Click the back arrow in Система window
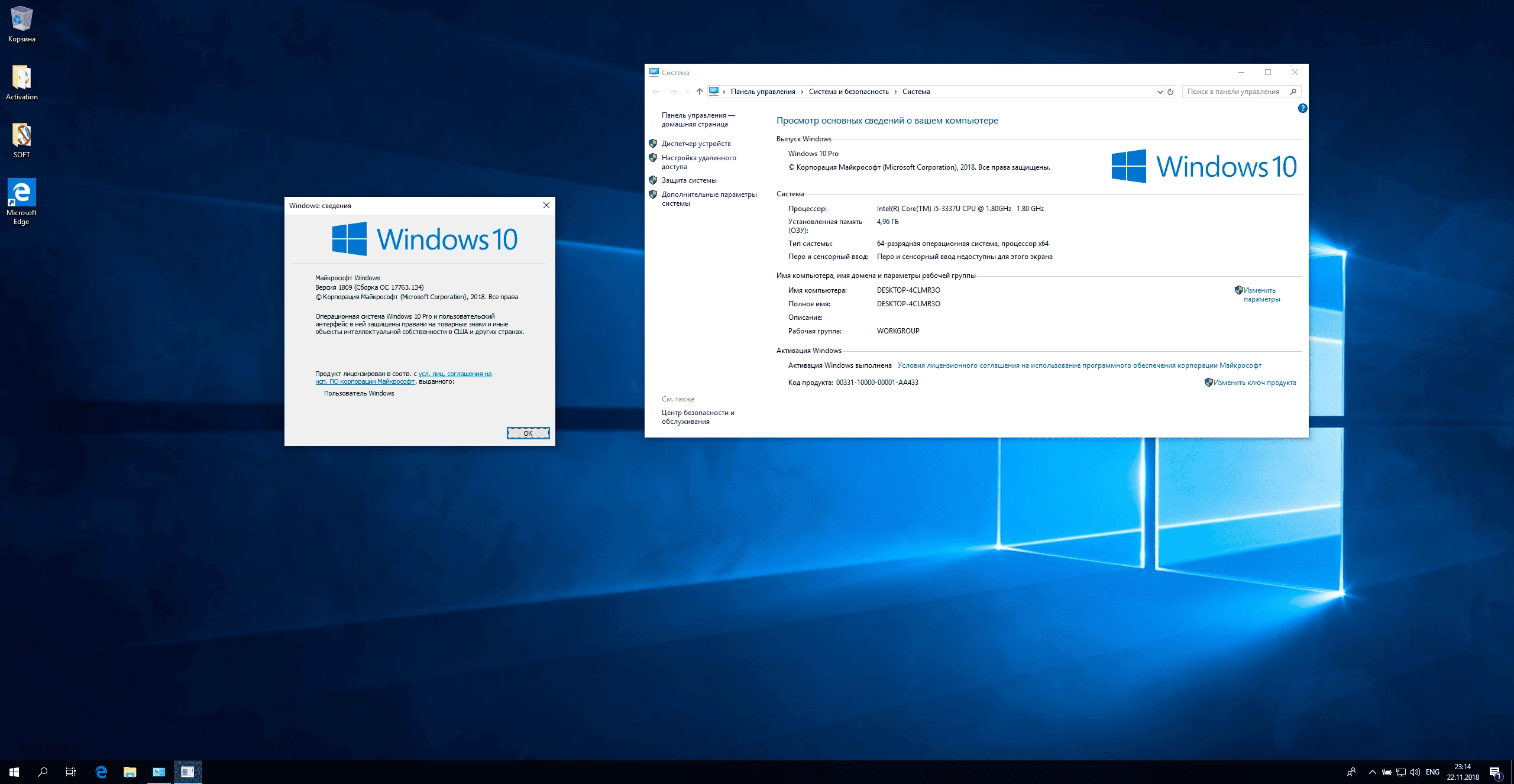This screenshot has height=784, width=1514. pyautogui.click(x=656, y=92)
